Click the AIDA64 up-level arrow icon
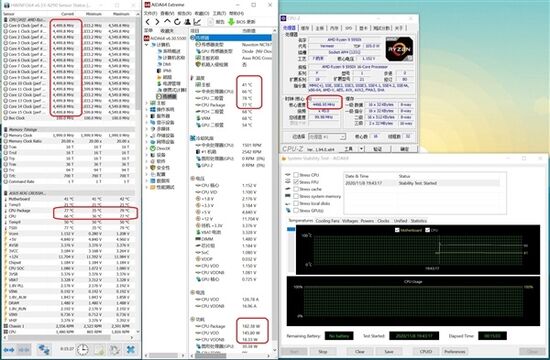Viewport: 550px width, 360px height. [x=167, y=21]
